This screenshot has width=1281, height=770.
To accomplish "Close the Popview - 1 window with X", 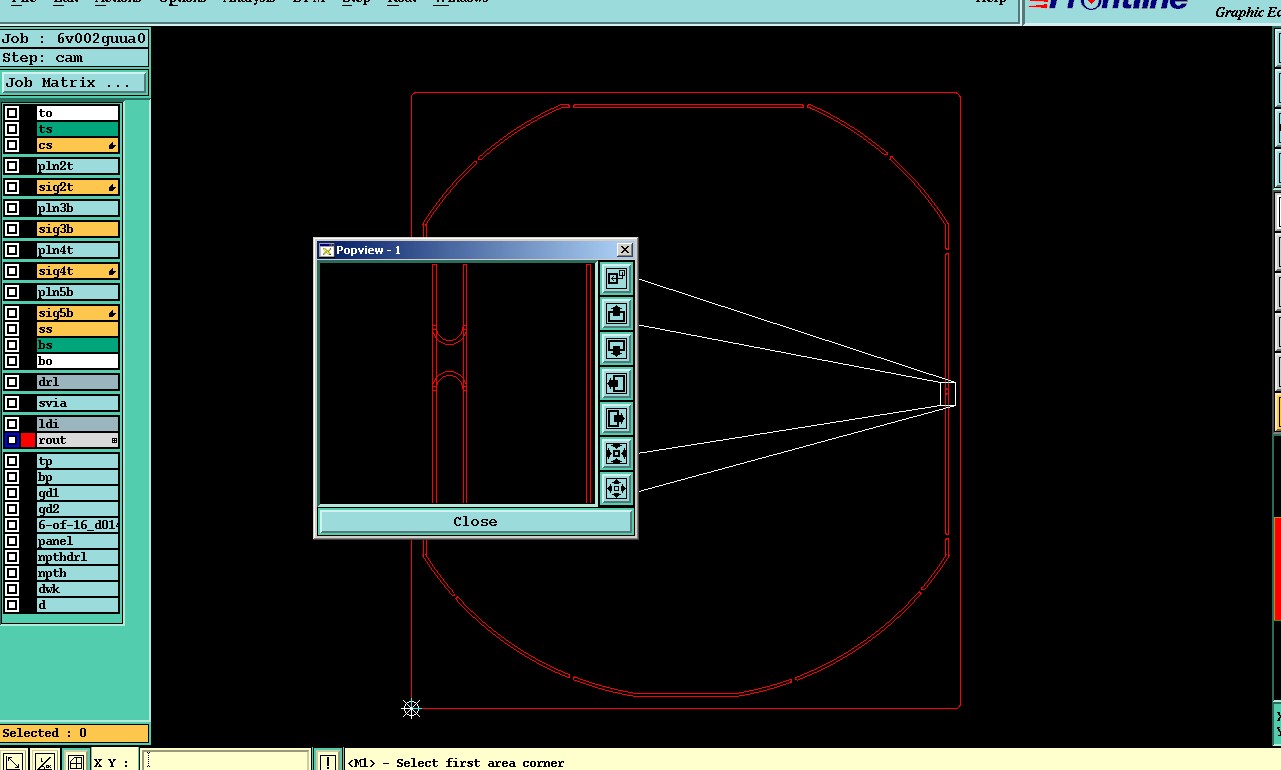I will (x=625, y=250).
